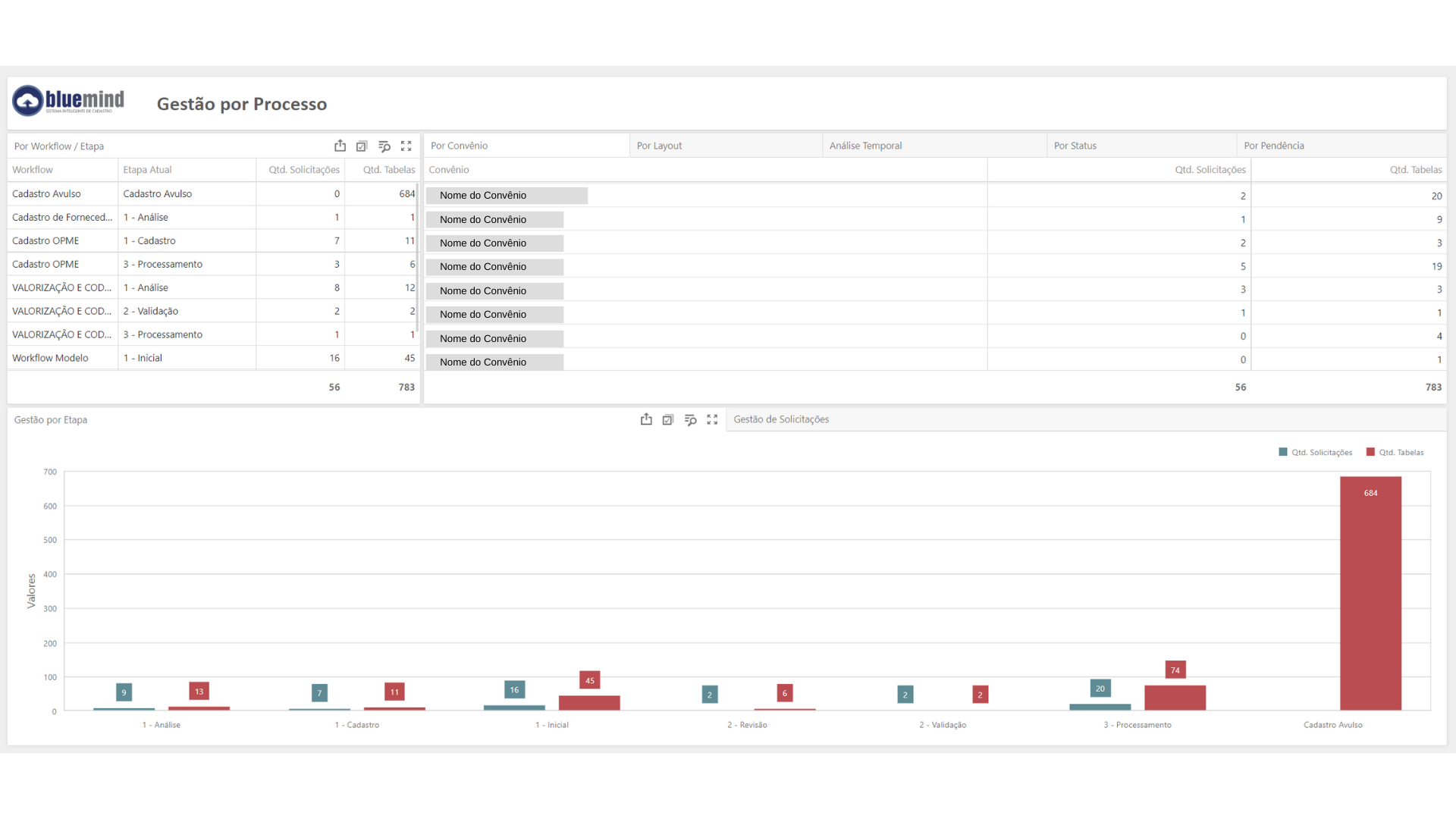Toggle Qtd. Solicitações legend series
The width and height of the screenshot is (1456, 819).
tap(1316, 452)
